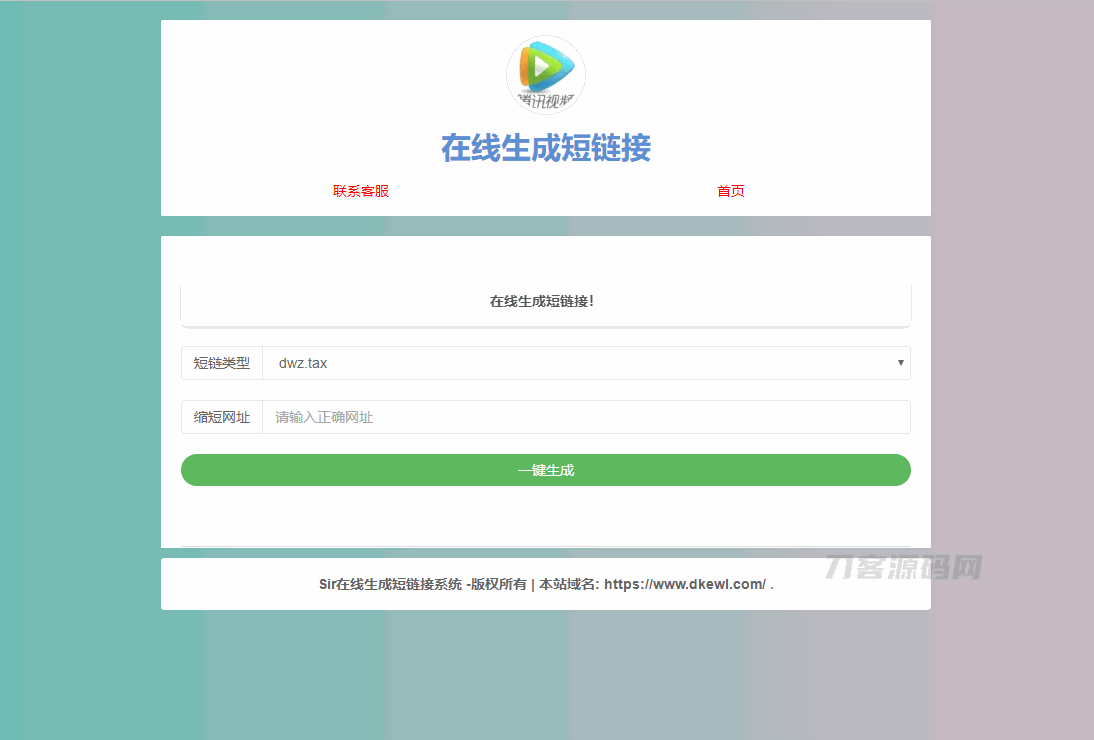Click the https://www.dkewl.com/ footer domain

click(x=685, y=584)
